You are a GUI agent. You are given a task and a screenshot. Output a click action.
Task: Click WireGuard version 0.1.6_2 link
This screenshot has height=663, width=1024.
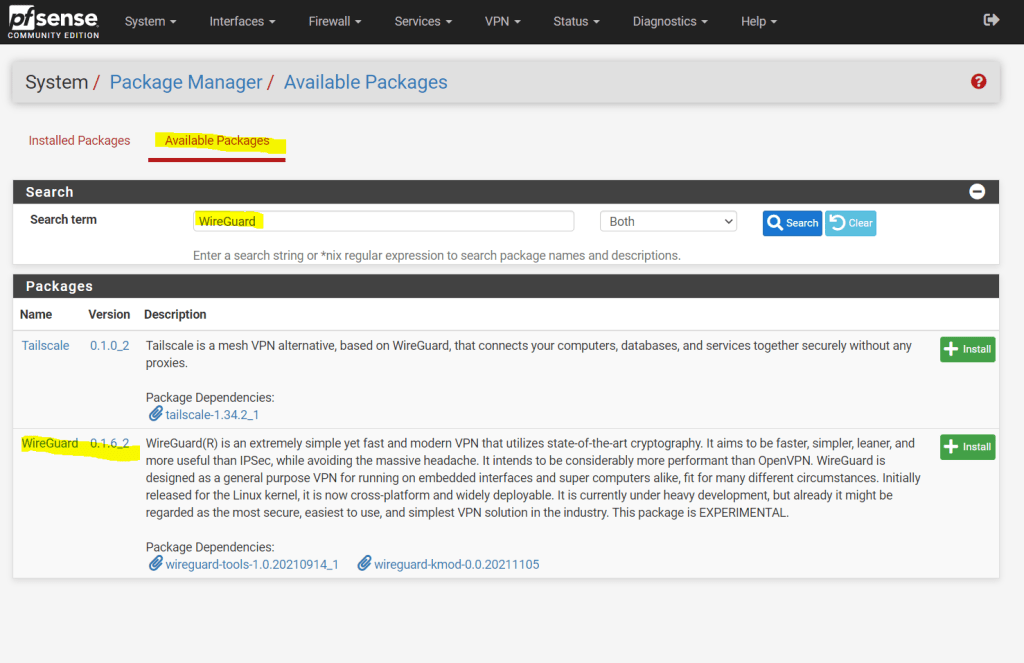click(x=110, y=443)
